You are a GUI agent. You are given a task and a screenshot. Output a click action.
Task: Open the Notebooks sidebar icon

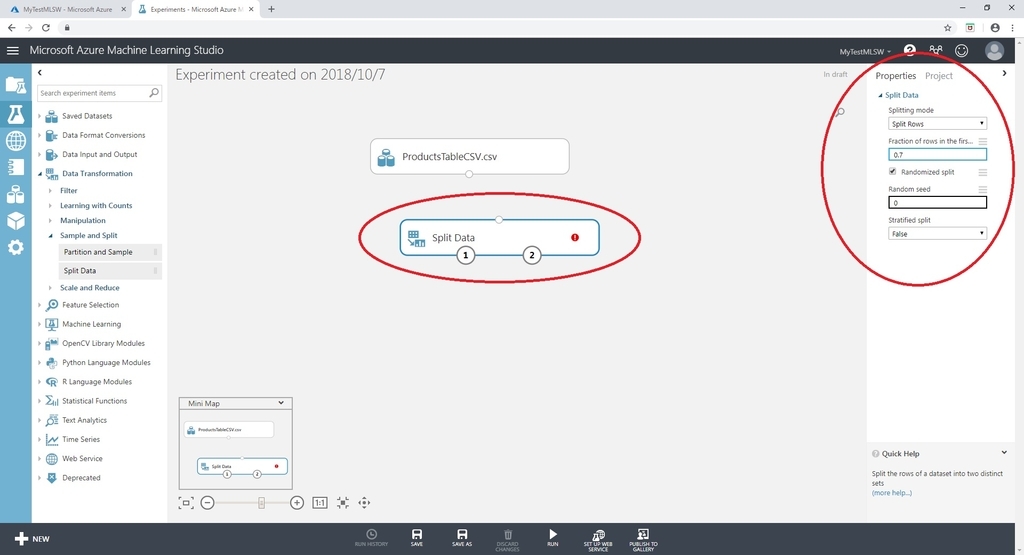16,167
